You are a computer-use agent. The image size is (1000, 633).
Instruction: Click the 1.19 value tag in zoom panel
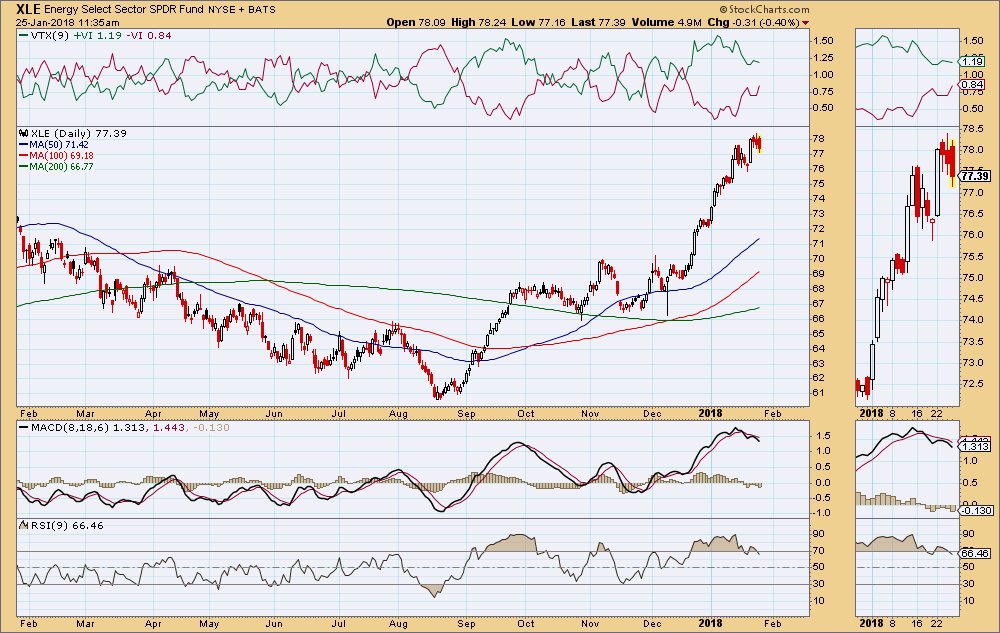coord(973,62)
